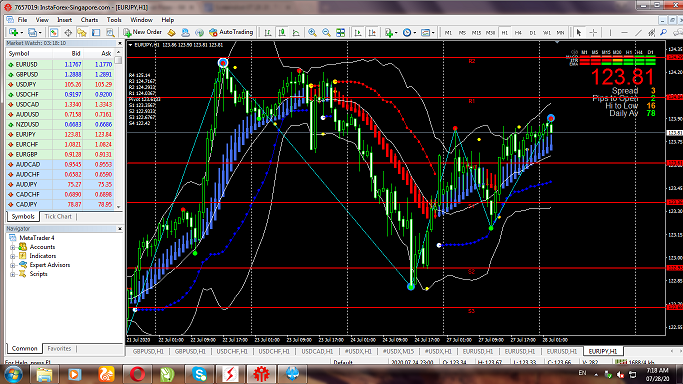Toggle the Market Watch window icon
This screenshot has width=683, height=384.
54,33
